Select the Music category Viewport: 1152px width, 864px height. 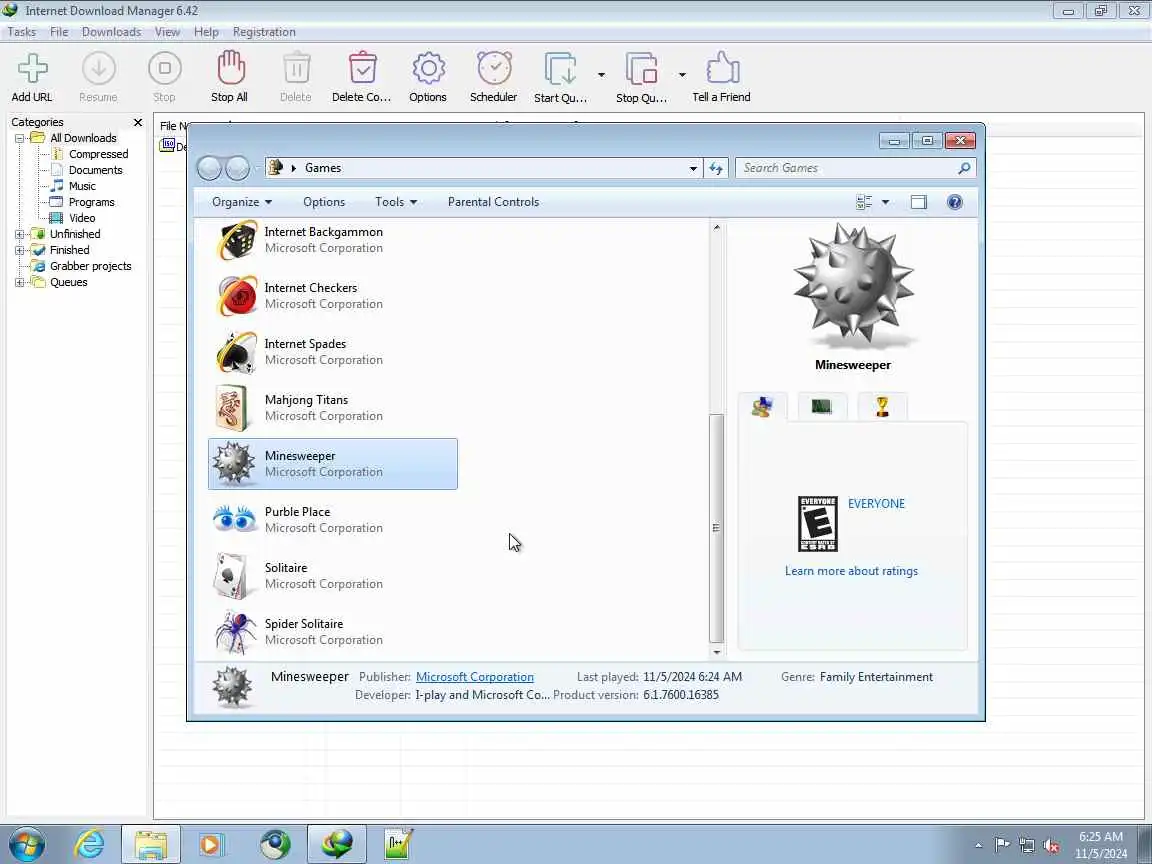tap(82, 187)
